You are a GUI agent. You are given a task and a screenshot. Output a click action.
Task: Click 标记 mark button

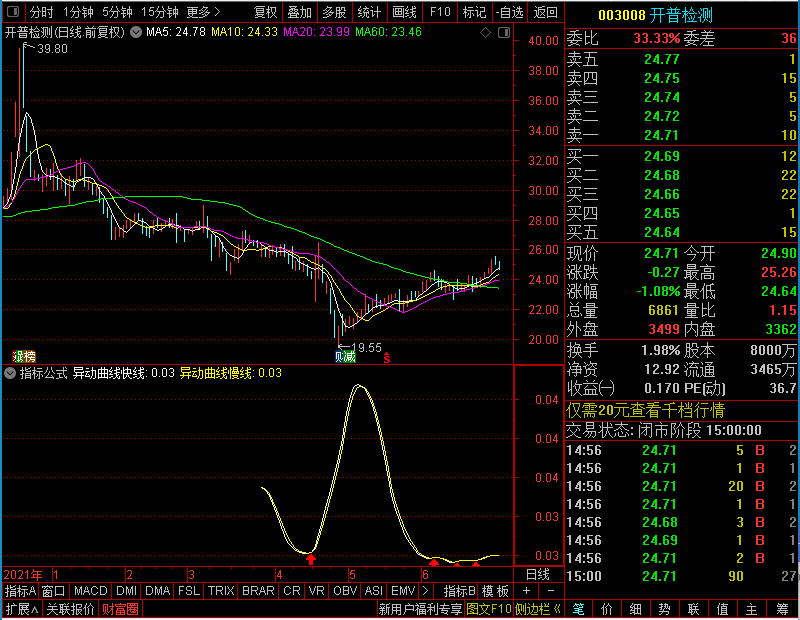pyautogui.click(x=474, y=12)
